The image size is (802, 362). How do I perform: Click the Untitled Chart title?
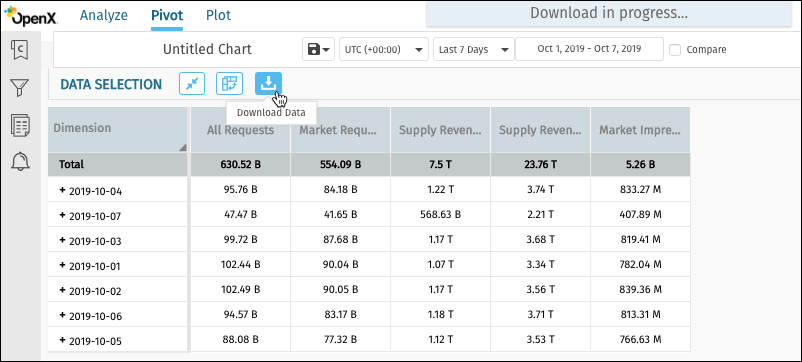click(207, 49)
